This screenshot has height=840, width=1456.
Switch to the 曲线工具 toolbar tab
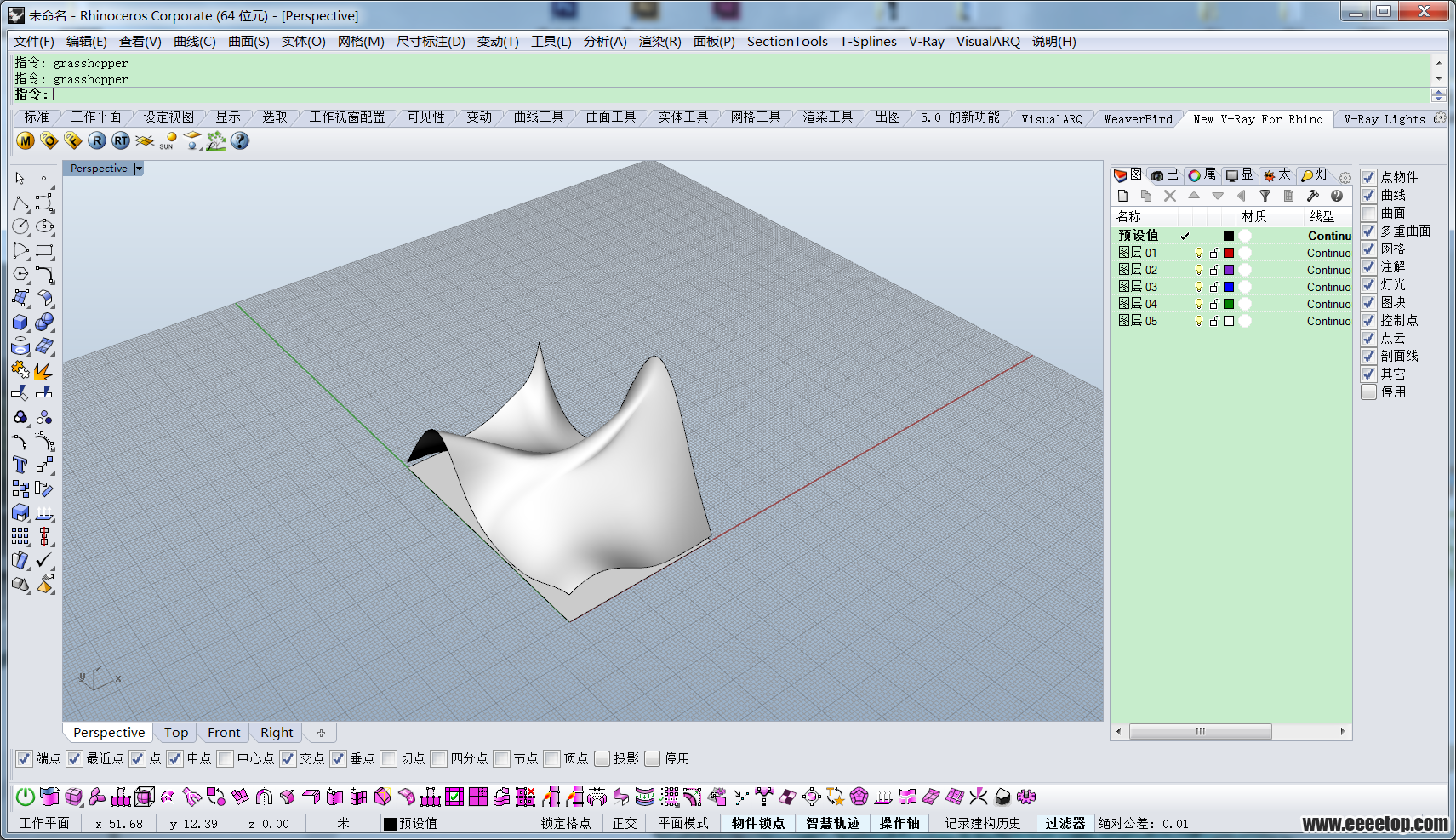coord(539,117)
